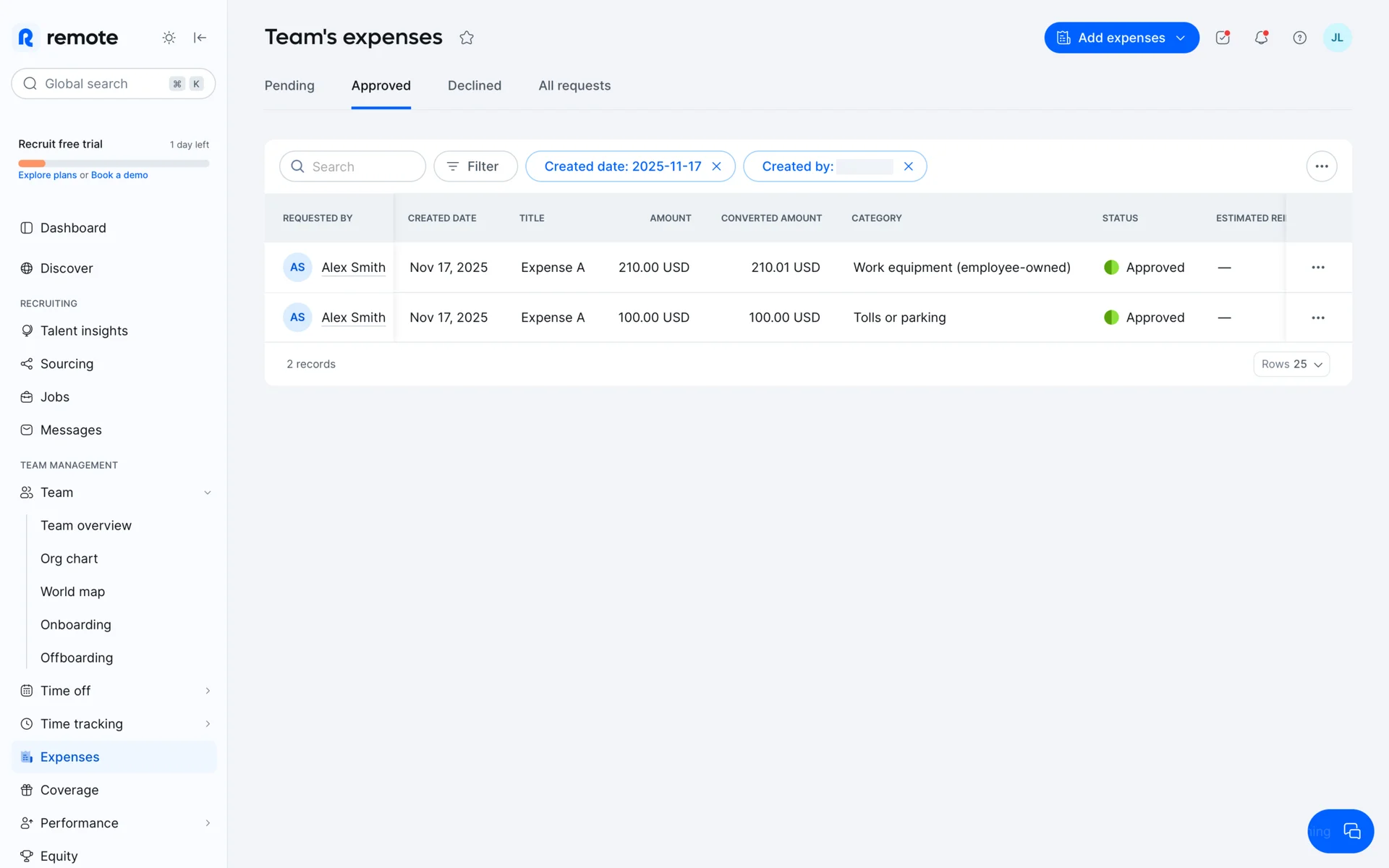Open the Filter button

475,166
